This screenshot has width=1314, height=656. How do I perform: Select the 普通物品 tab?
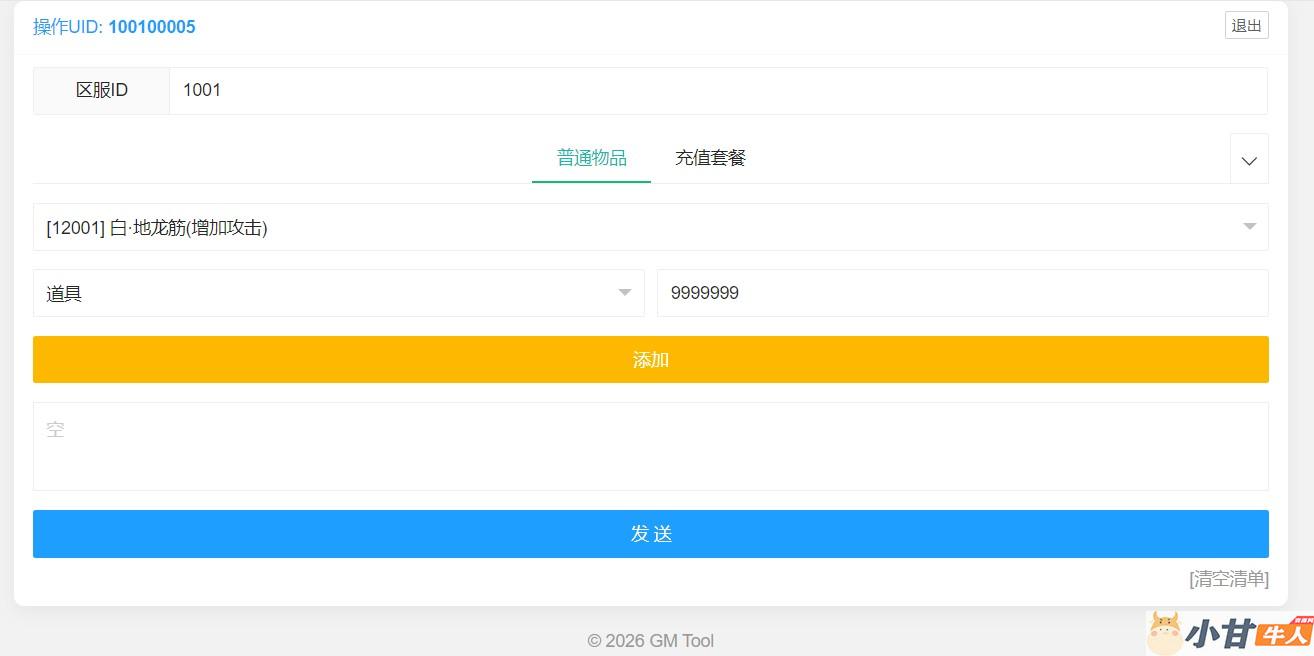pos(591,158)
